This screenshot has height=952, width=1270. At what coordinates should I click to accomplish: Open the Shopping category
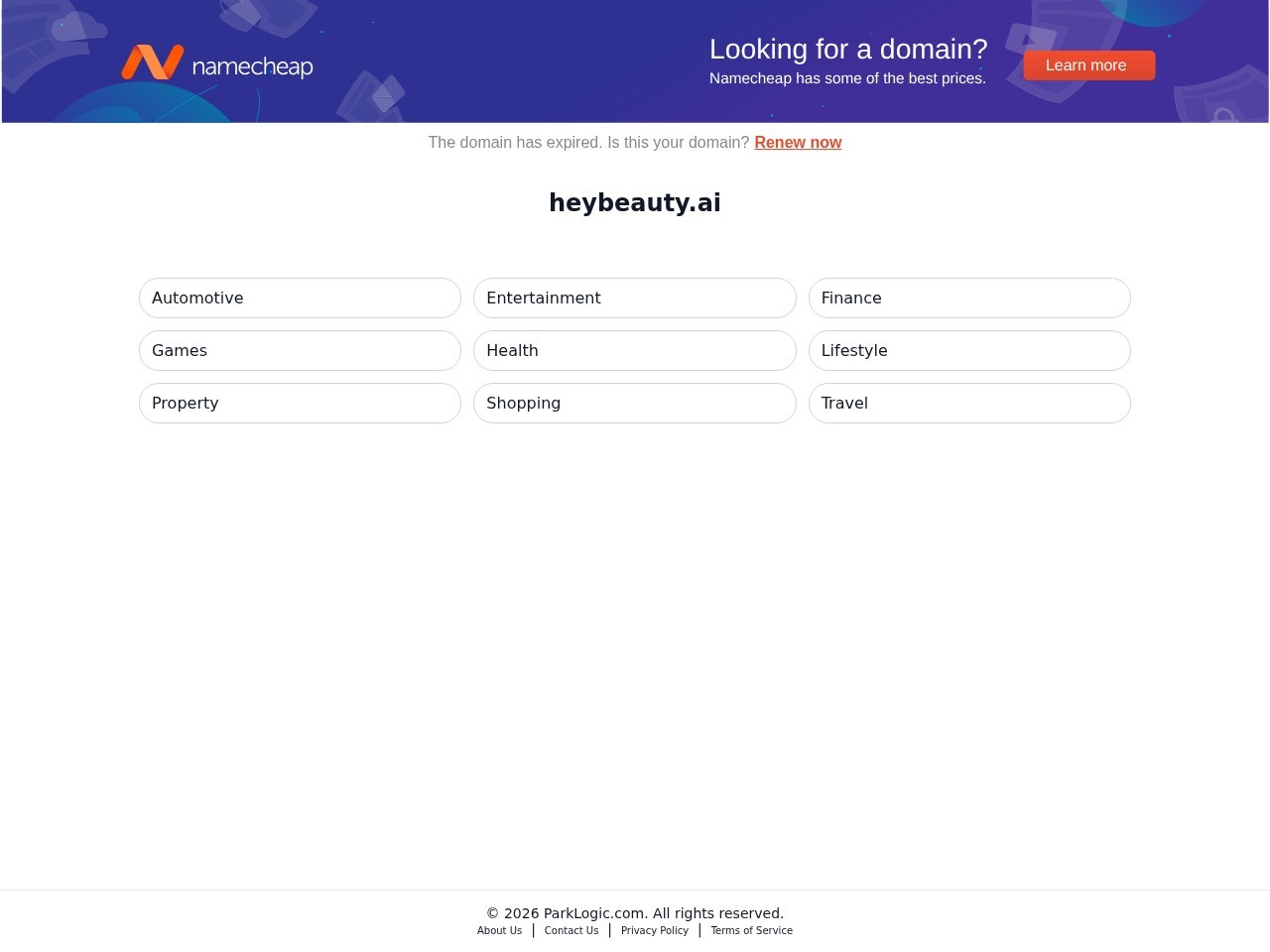634,403
